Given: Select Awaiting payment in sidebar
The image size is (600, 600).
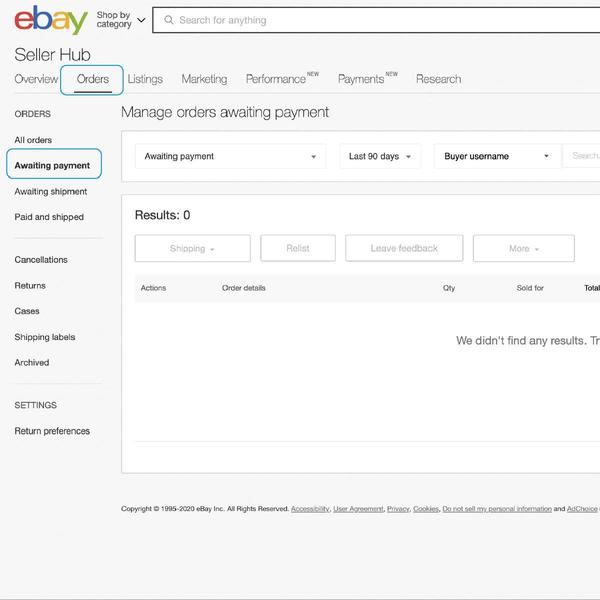Looking at the screenshot, I should [x=52, y=165].
